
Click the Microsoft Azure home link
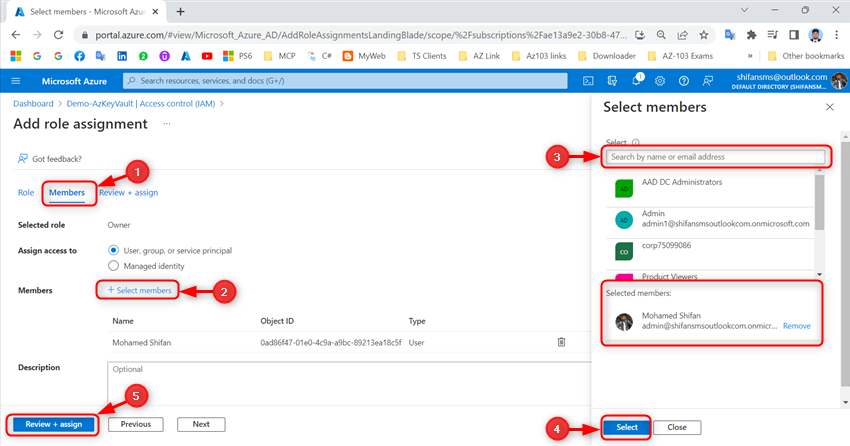pos(74,81)
